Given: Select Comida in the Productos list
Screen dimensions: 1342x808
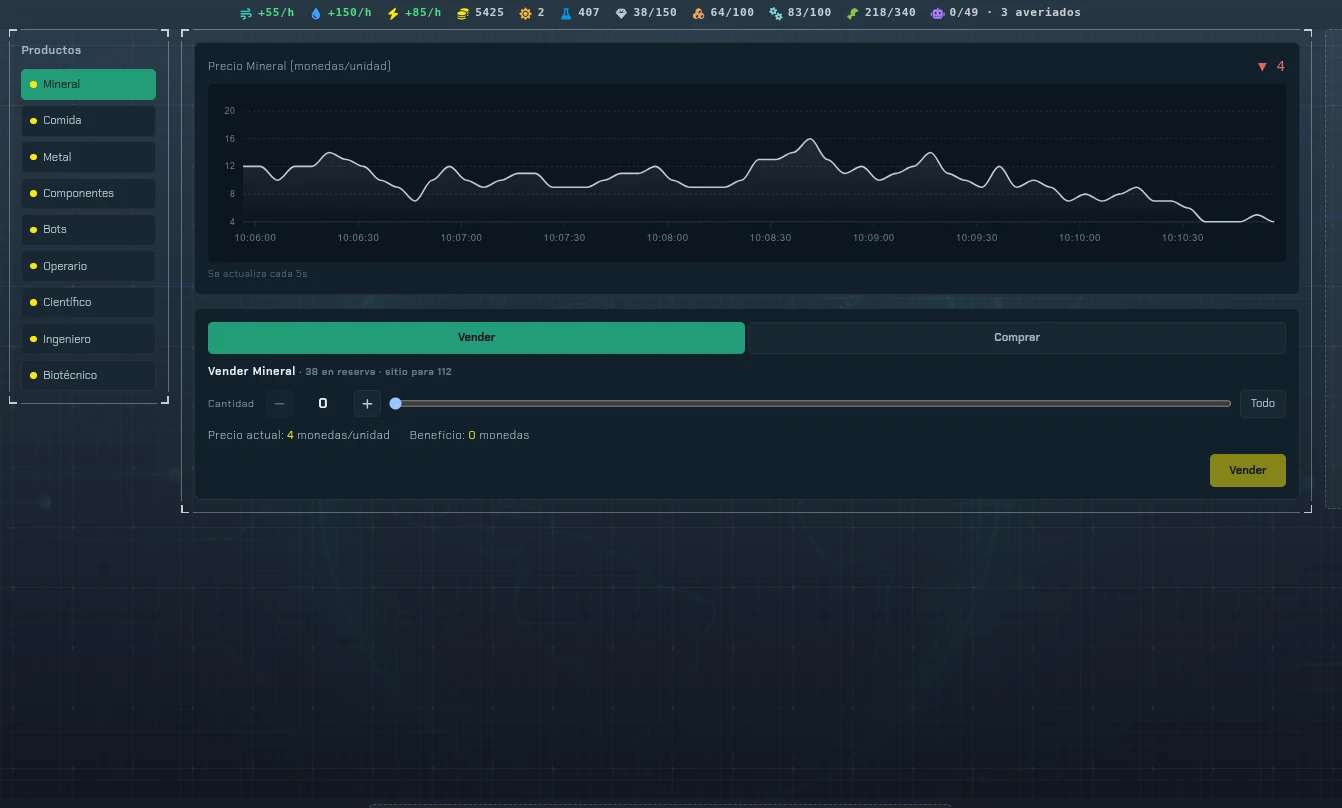Looking at the screenshot, I should point(88,120).
